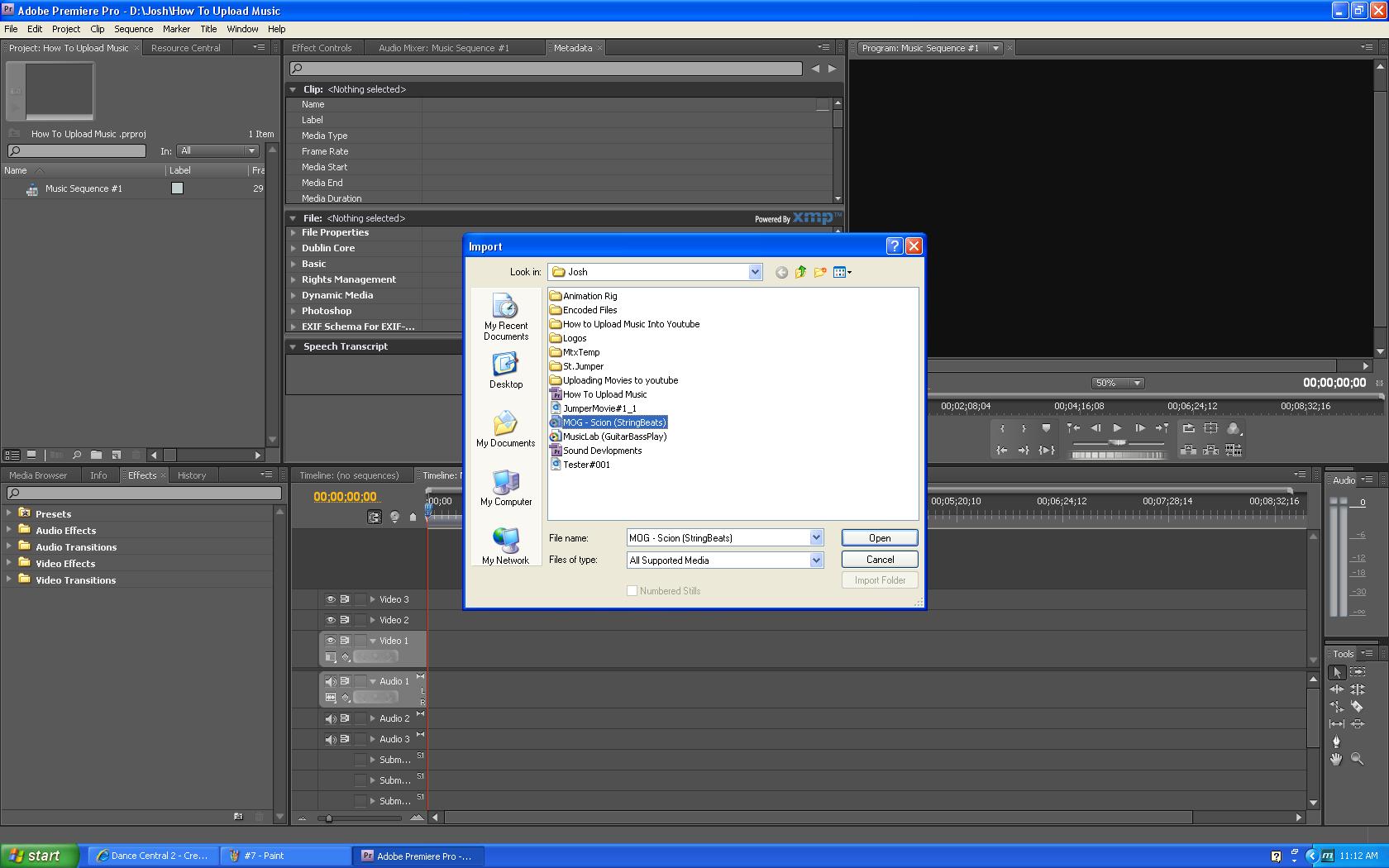Viewport: 1389px width, 868px height.
Task: Collapse Video 1 track
Action: click(x=372, y=641)
